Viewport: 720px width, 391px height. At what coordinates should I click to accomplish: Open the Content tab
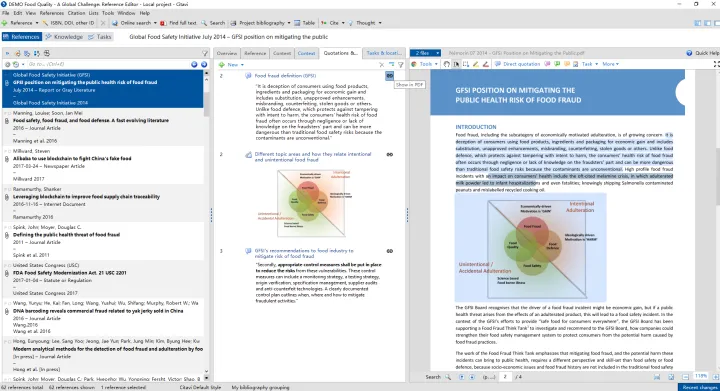(282, 53)
